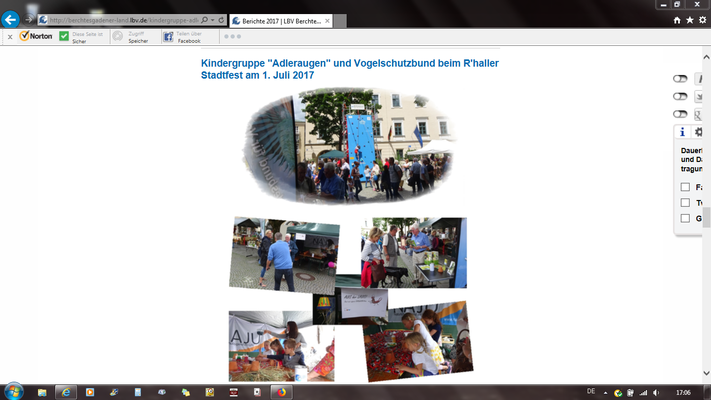Click the browser forward arrow

click(28, 20)
